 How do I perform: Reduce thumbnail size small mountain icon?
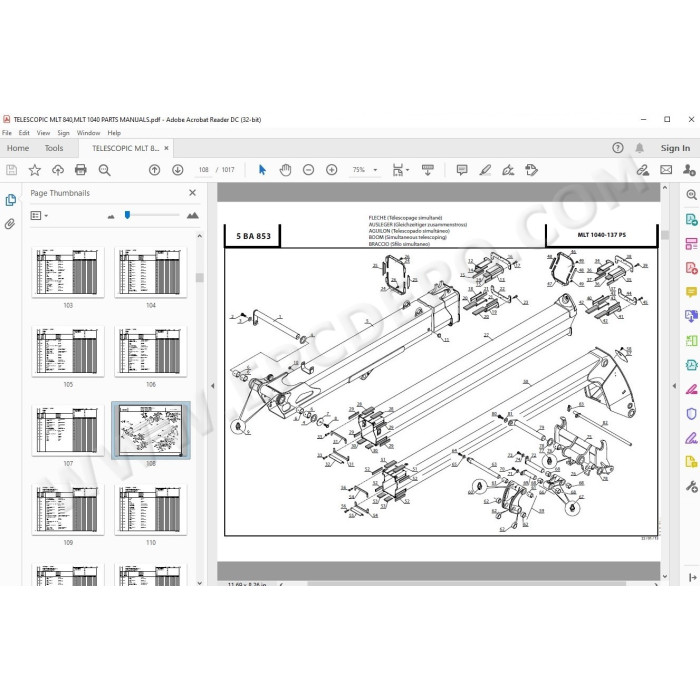click(111, 217)
